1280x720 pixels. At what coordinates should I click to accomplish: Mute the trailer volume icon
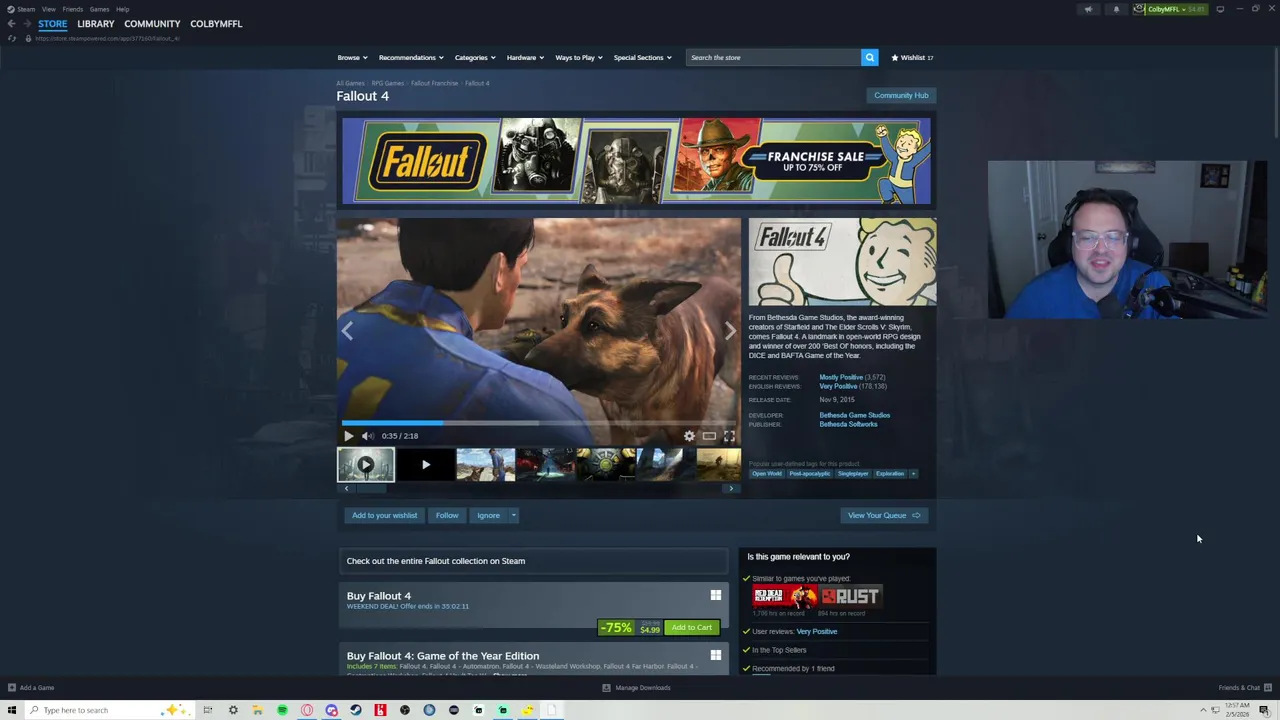pos(367,436)
